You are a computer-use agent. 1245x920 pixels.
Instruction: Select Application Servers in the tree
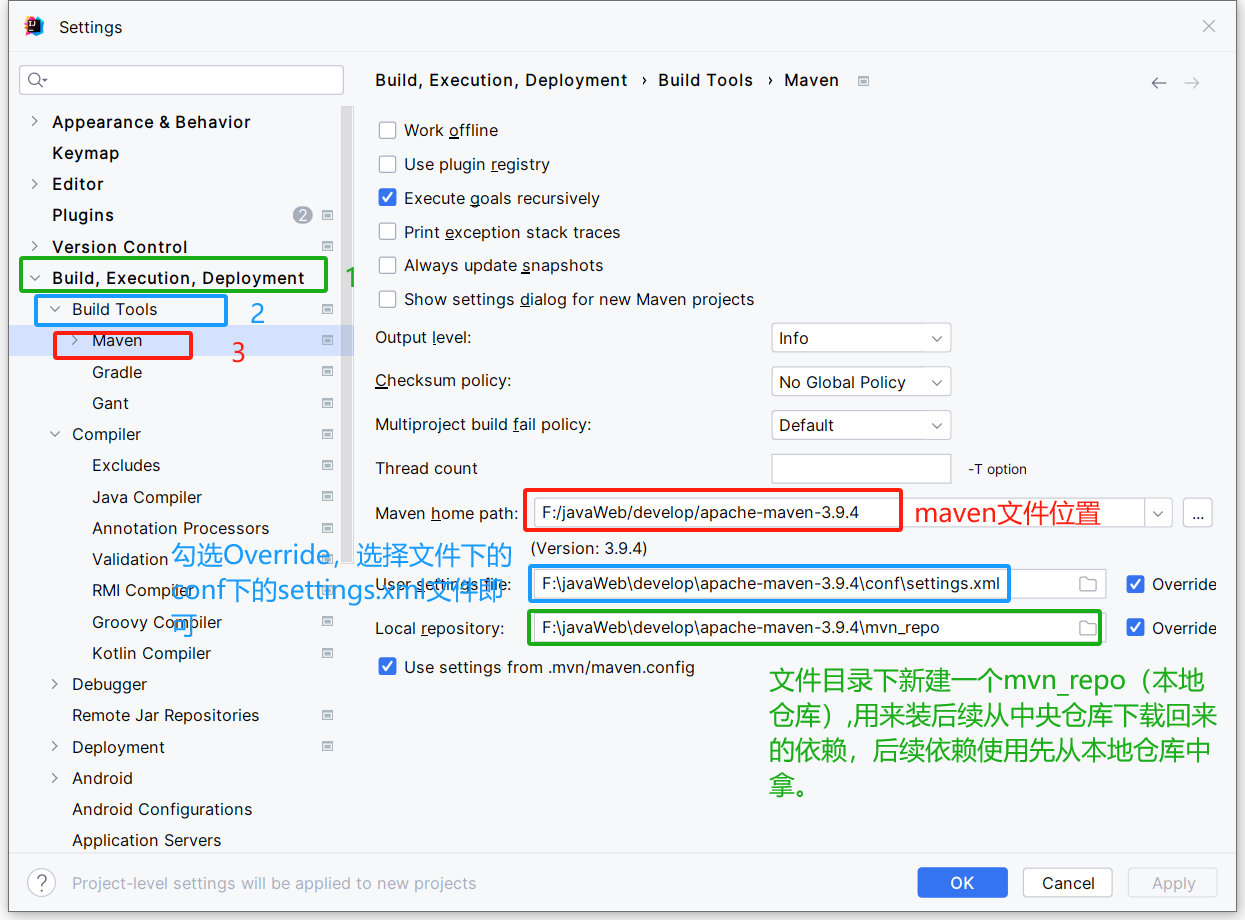tap(147, 840)
